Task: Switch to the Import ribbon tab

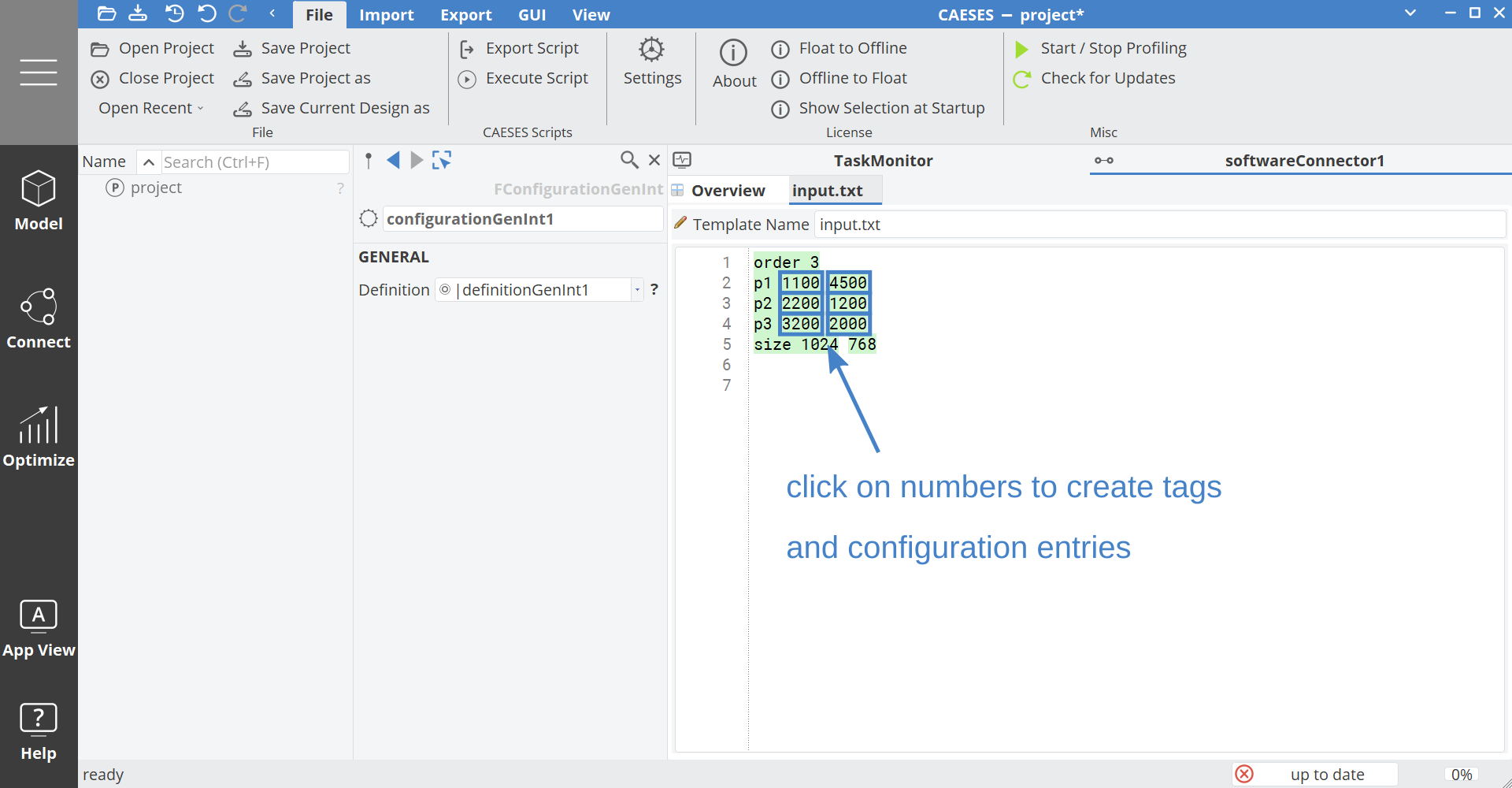Action: point(386,15)
